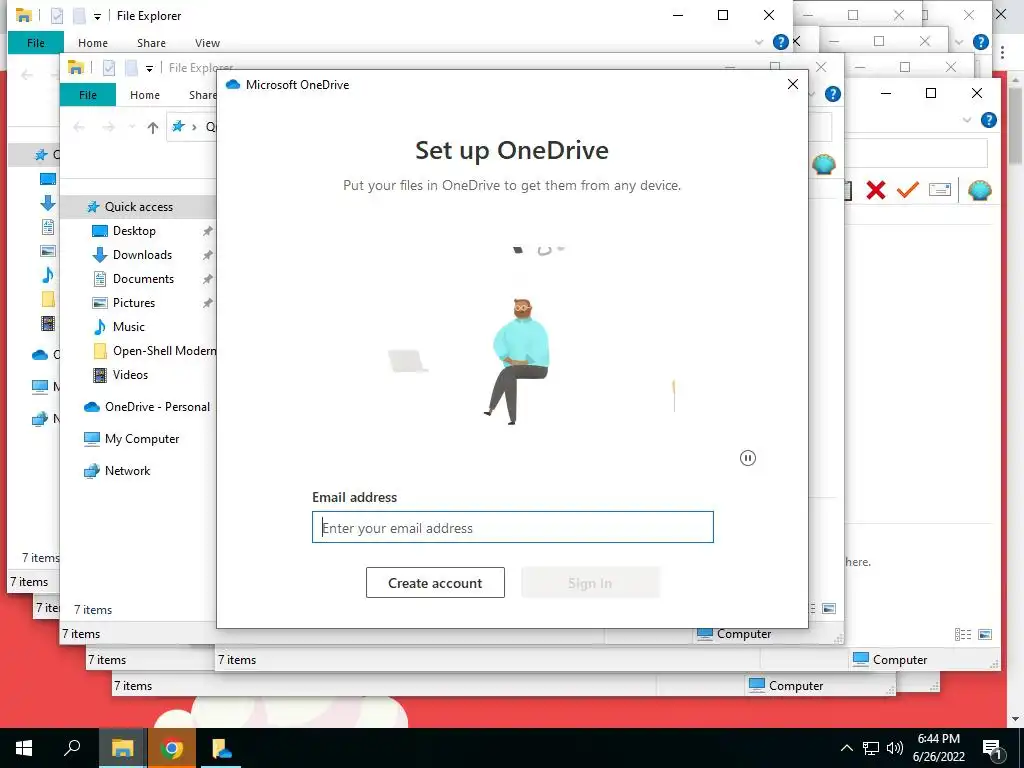Switch to details view in red X toolbar window
Screen dimensions: 1024x768
point(963,635)
